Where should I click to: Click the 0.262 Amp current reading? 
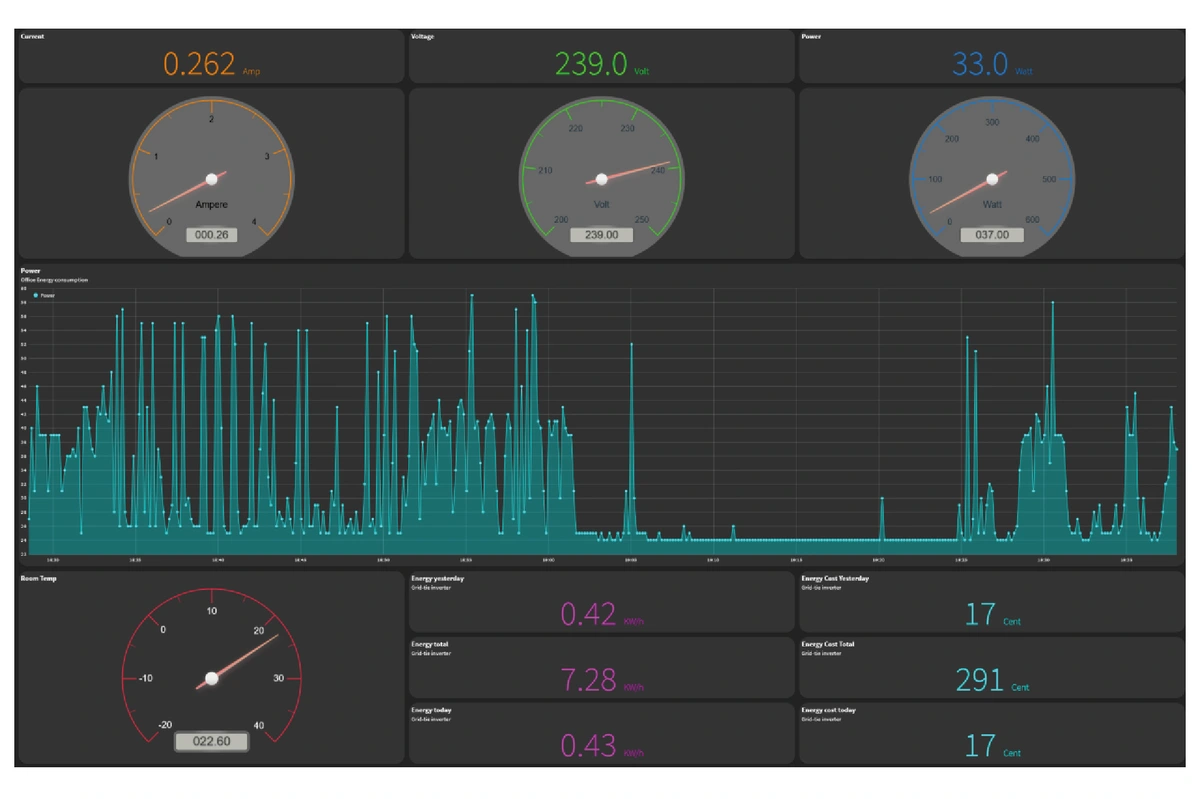(211, 65)
